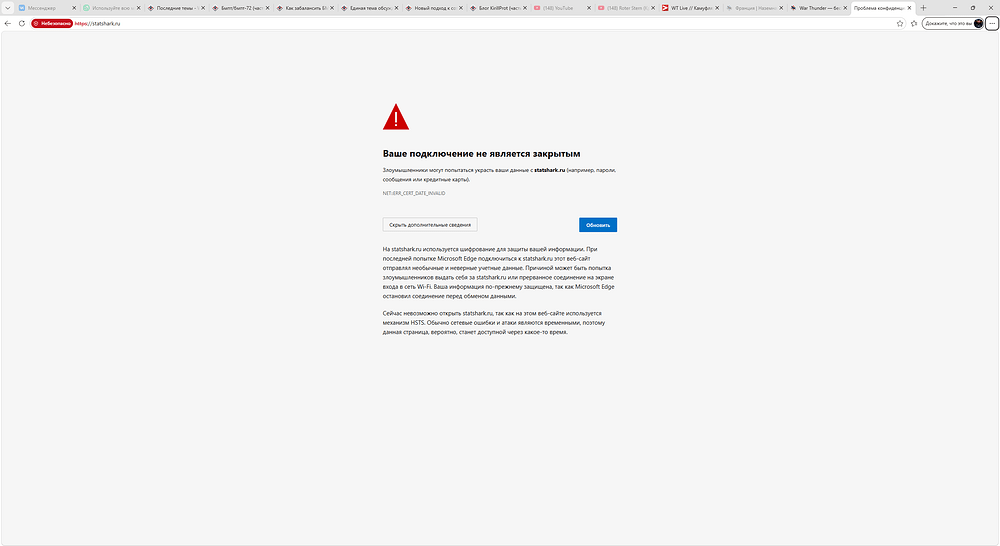Close the (148) Roter Stern tab

(x=653, y=7)
